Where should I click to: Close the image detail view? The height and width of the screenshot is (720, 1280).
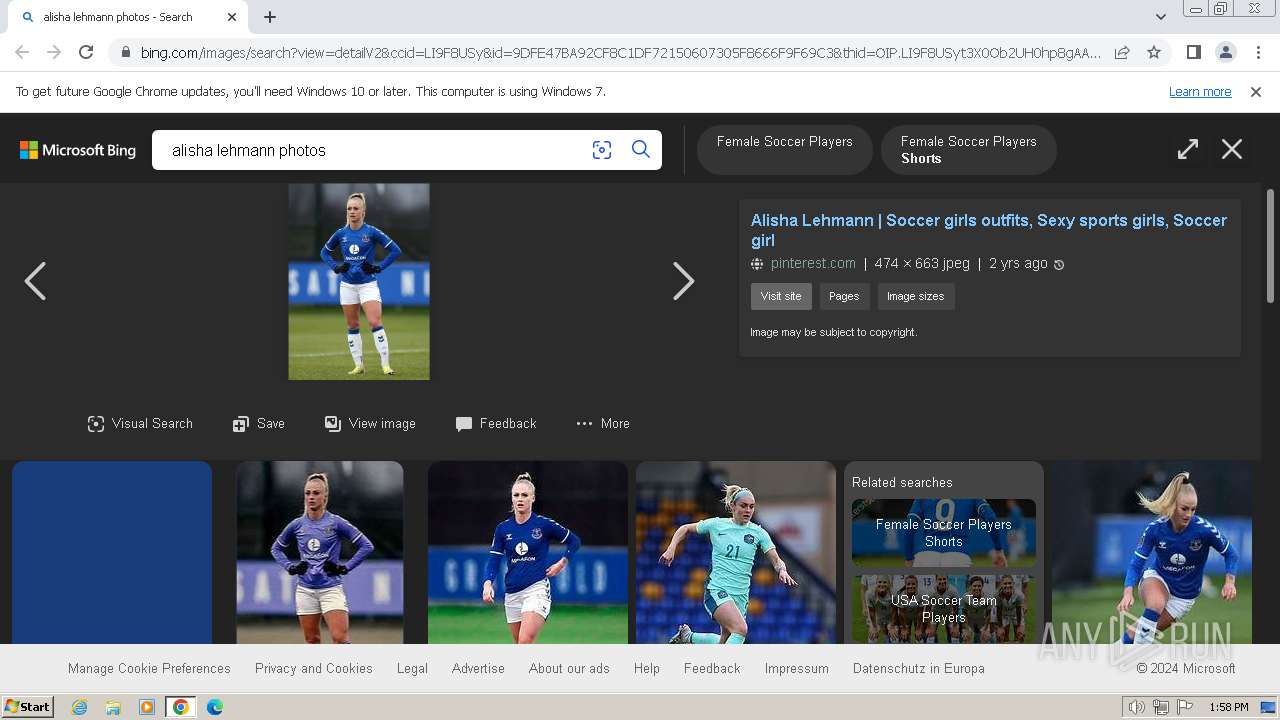(1232, 150)
